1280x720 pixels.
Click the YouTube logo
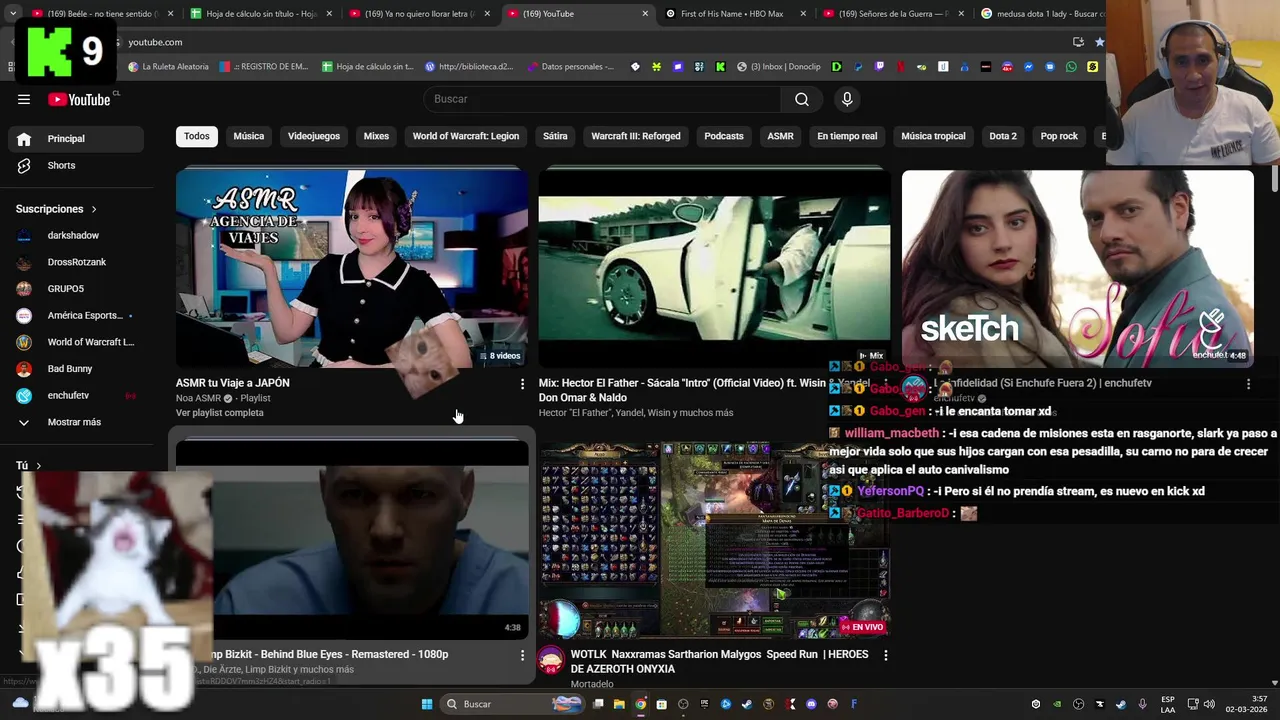point(79,99)
